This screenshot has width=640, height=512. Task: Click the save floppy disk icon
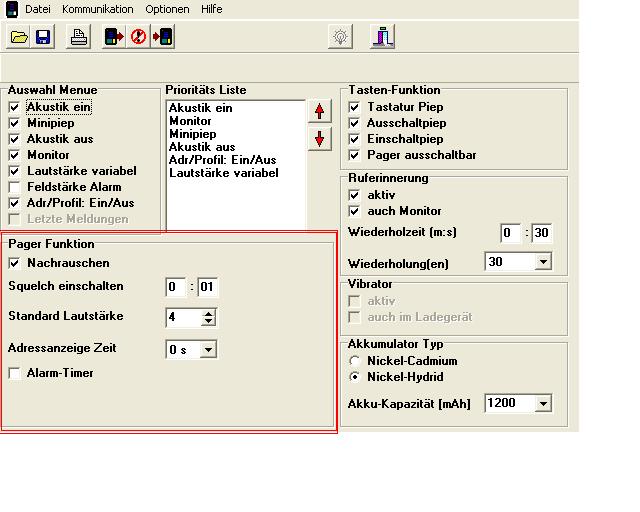(43, 37)
